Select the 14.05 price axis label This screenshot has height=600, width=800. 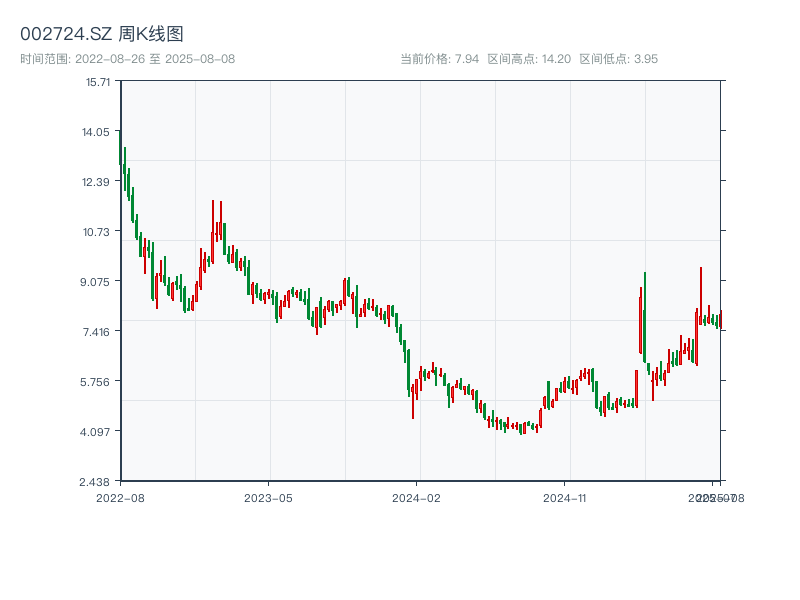point(98,131)
